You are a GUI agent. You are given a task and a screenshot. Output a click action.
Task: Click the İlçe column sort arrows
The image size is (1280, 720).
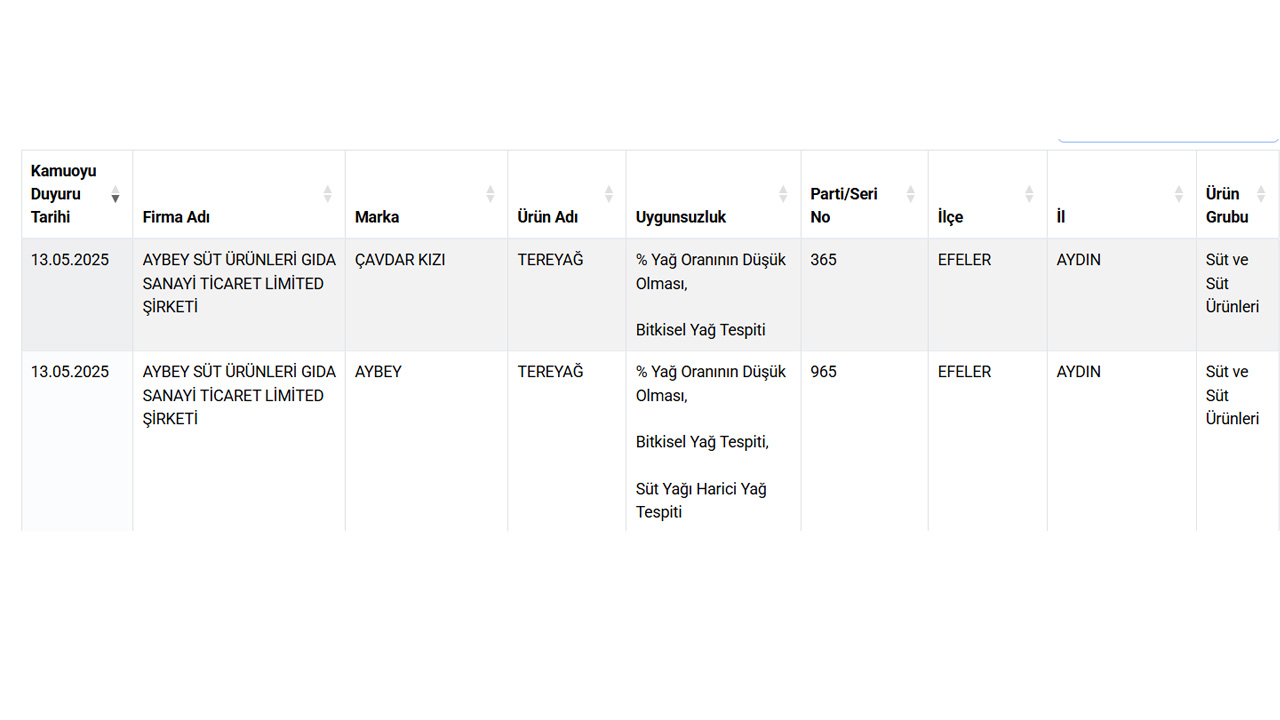tap(1029, 194)
